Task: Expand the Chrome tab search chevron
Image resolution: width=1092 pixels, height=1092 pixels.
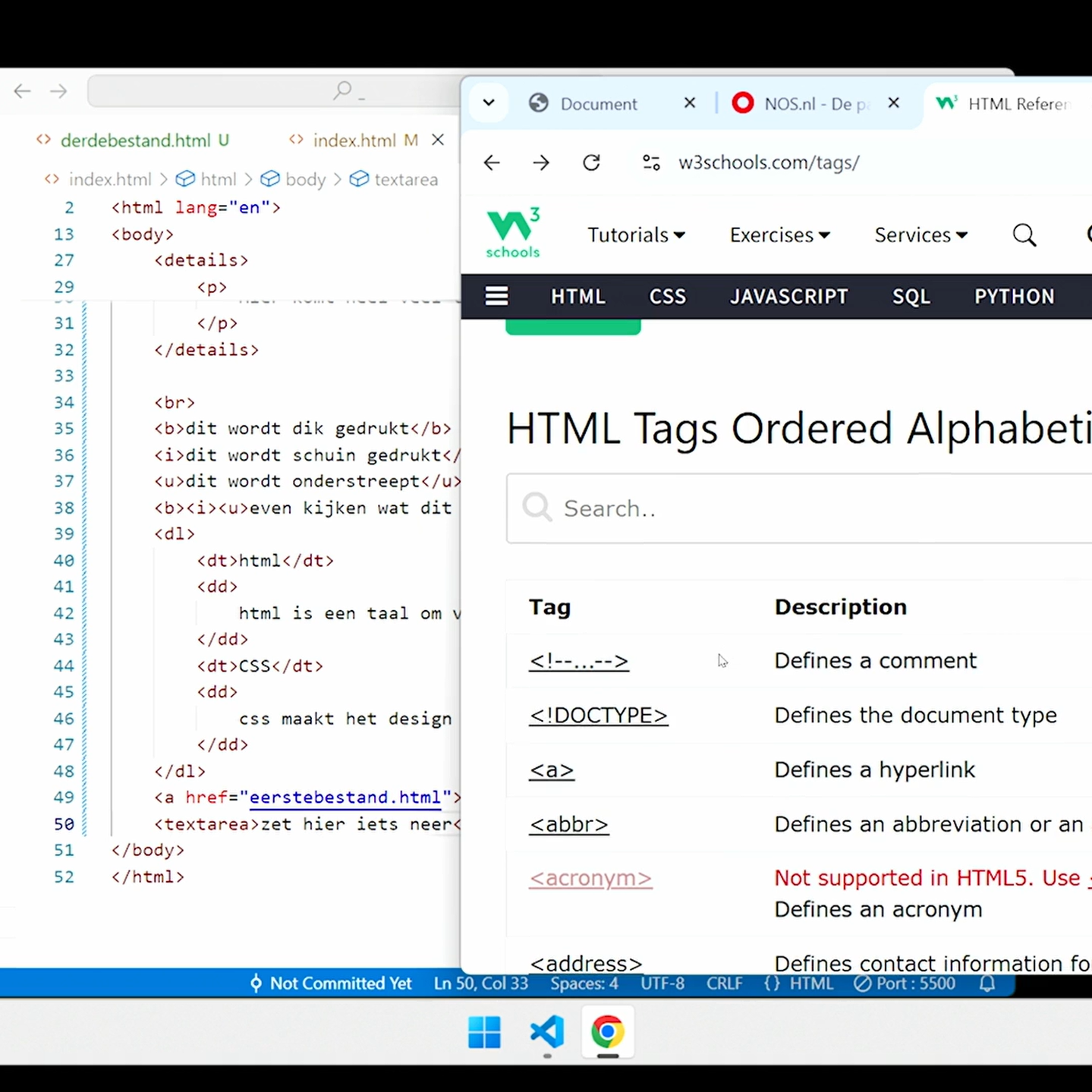Action: [x=489, y=103]
